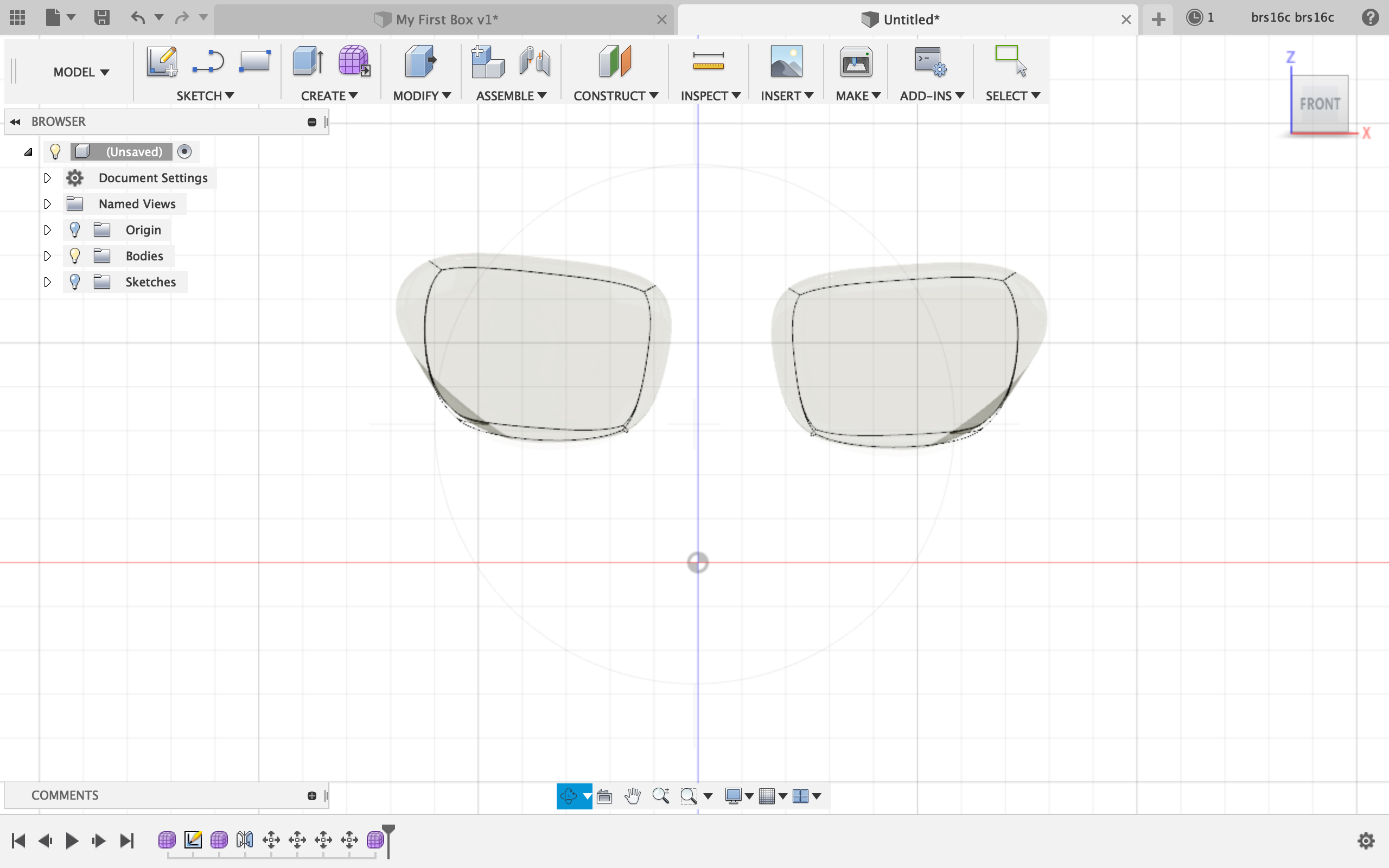Select the Pan hand tool
Screen dimensions: 1389x868
click(x=633, y=796)
